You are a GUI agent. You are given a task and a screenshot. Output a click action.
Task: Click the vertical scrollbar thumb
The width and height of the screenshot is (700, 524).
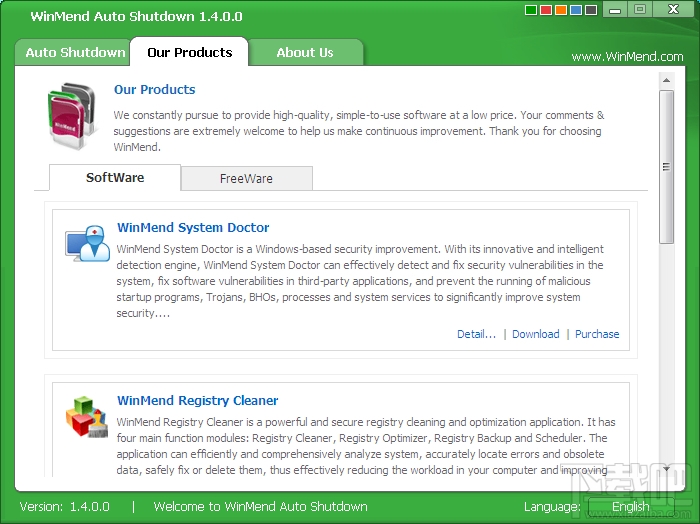click(667, 167)
